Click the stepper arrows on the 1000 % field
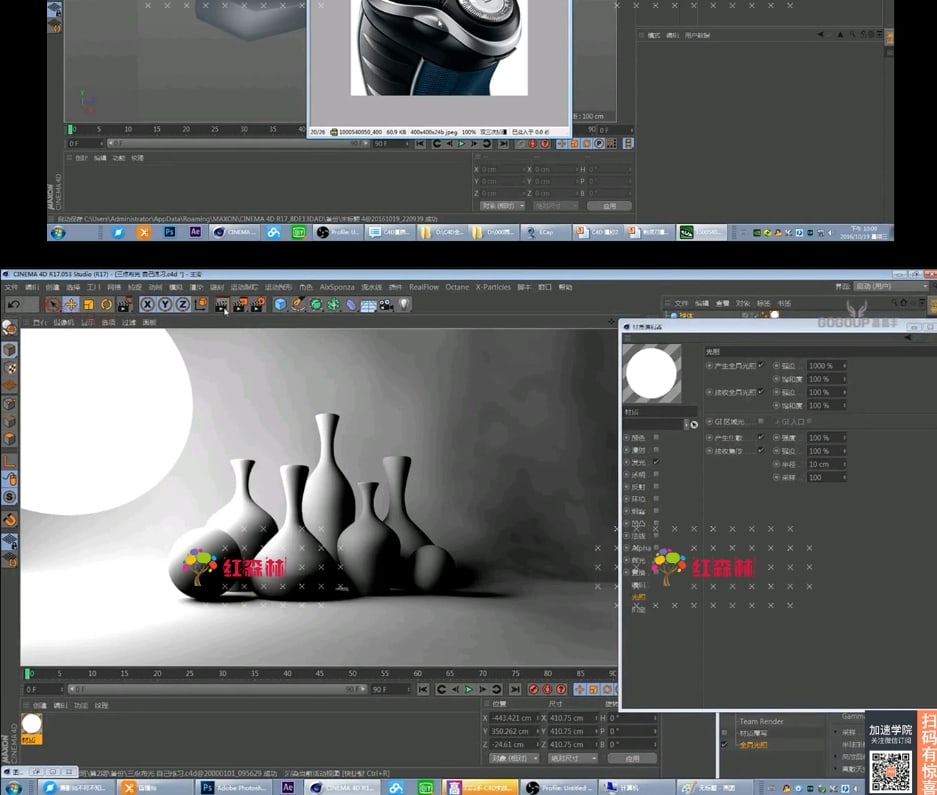 (x=844, y=365)
